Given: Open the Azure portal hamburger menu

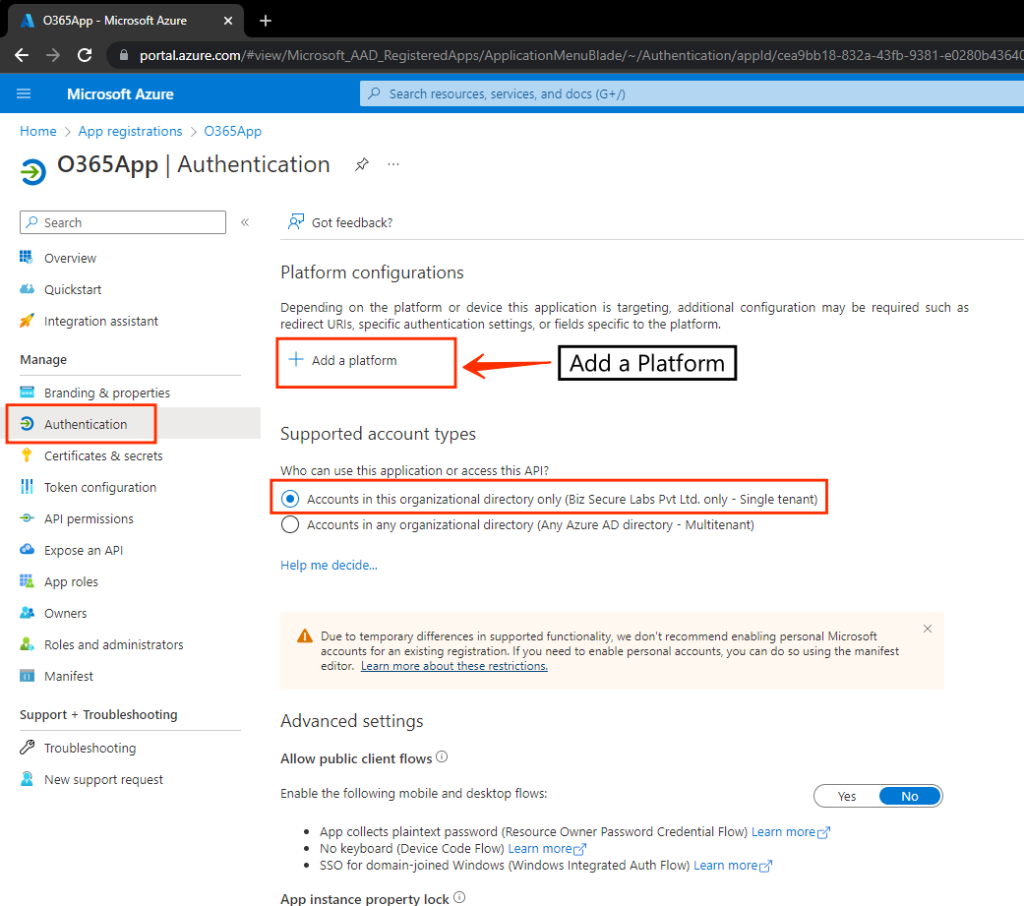Looking at the screenshot, I should (24, 94).
